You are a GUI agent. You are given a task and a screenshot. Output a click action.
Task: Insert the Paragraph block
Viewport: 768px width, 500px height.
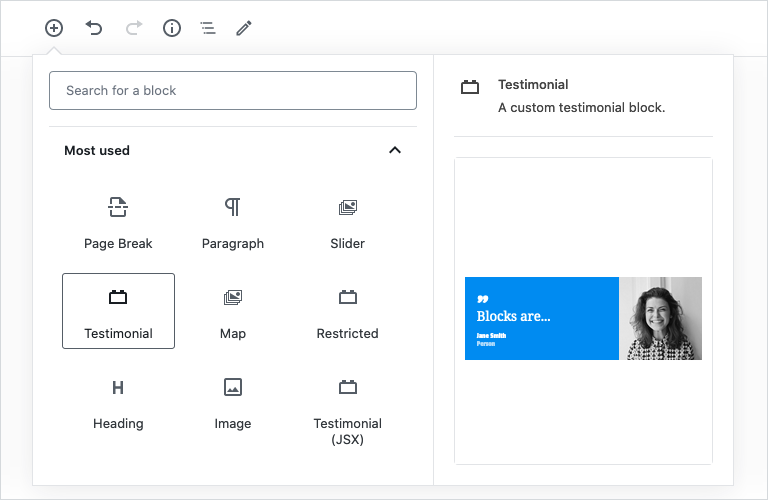[232, 221]
